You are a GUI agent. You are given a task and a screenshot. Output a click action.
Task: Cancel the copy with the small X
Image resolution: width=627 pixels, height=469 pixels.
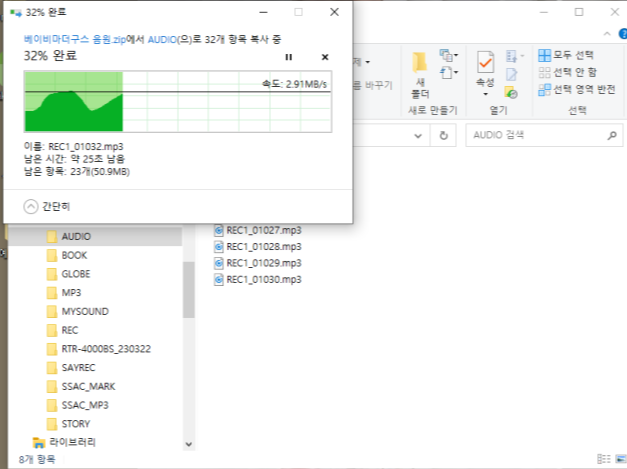click(x=325, y=57)
